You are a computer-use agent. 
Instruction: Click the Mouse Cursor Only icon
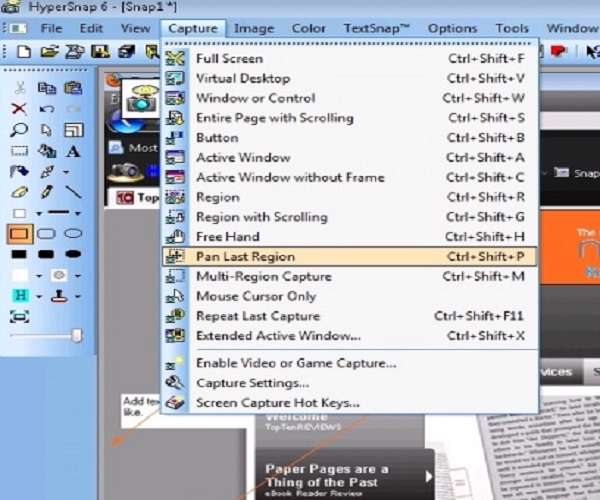click(175, 296)
